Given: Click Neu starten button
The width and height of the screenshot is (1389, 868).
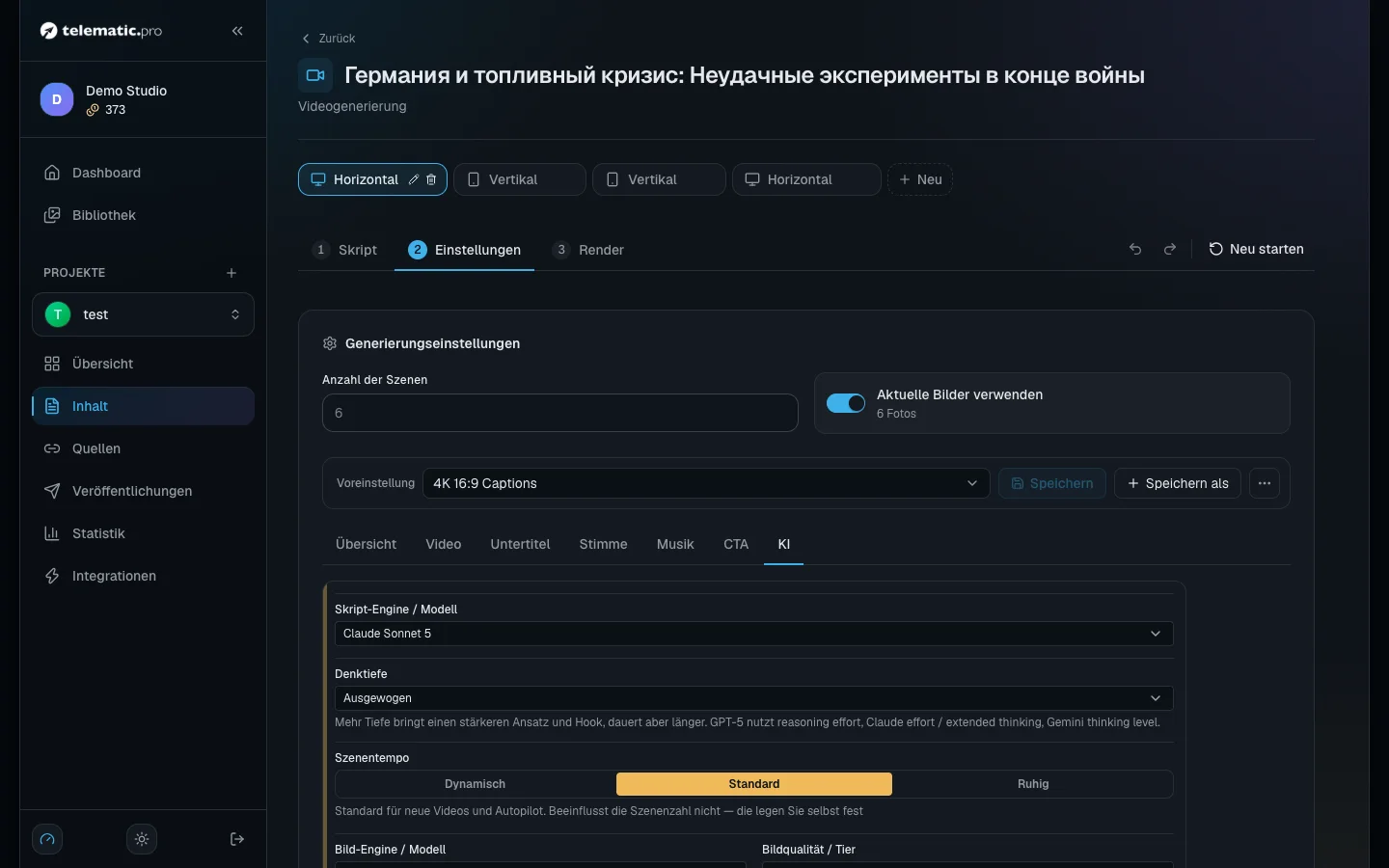Looking at the screenshot, I should [1256, 249].
